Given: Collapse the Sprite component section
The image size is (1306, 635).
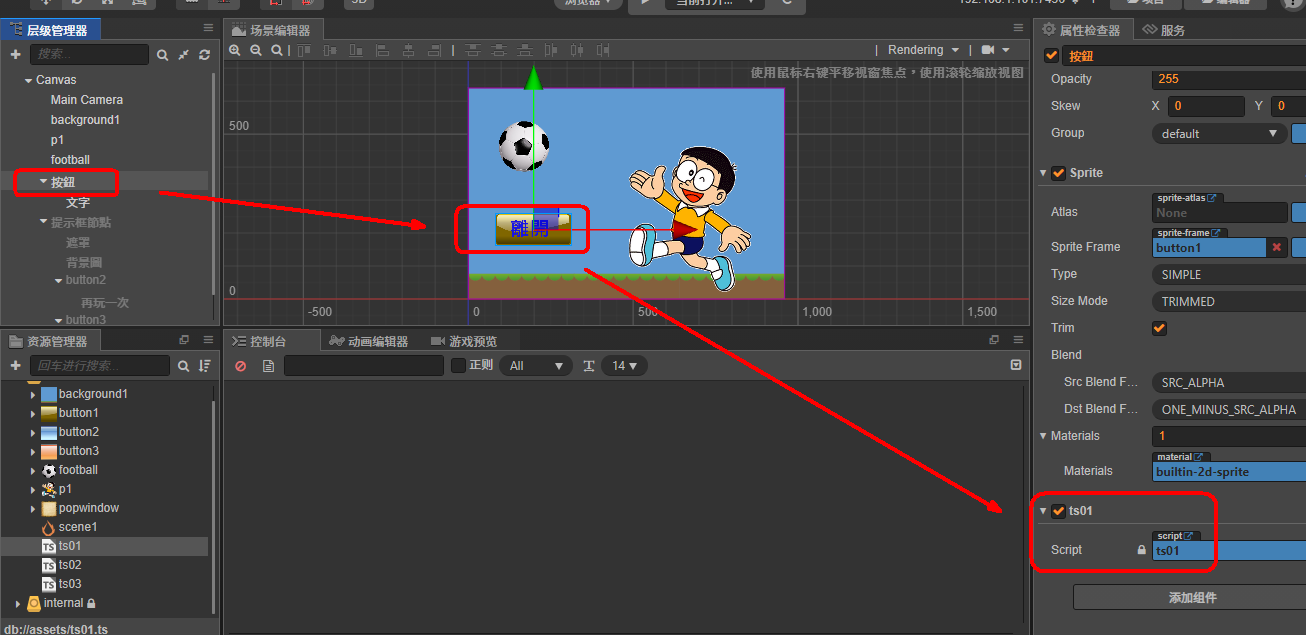Looking at the screenshot, I should (x=1044, y=173).
